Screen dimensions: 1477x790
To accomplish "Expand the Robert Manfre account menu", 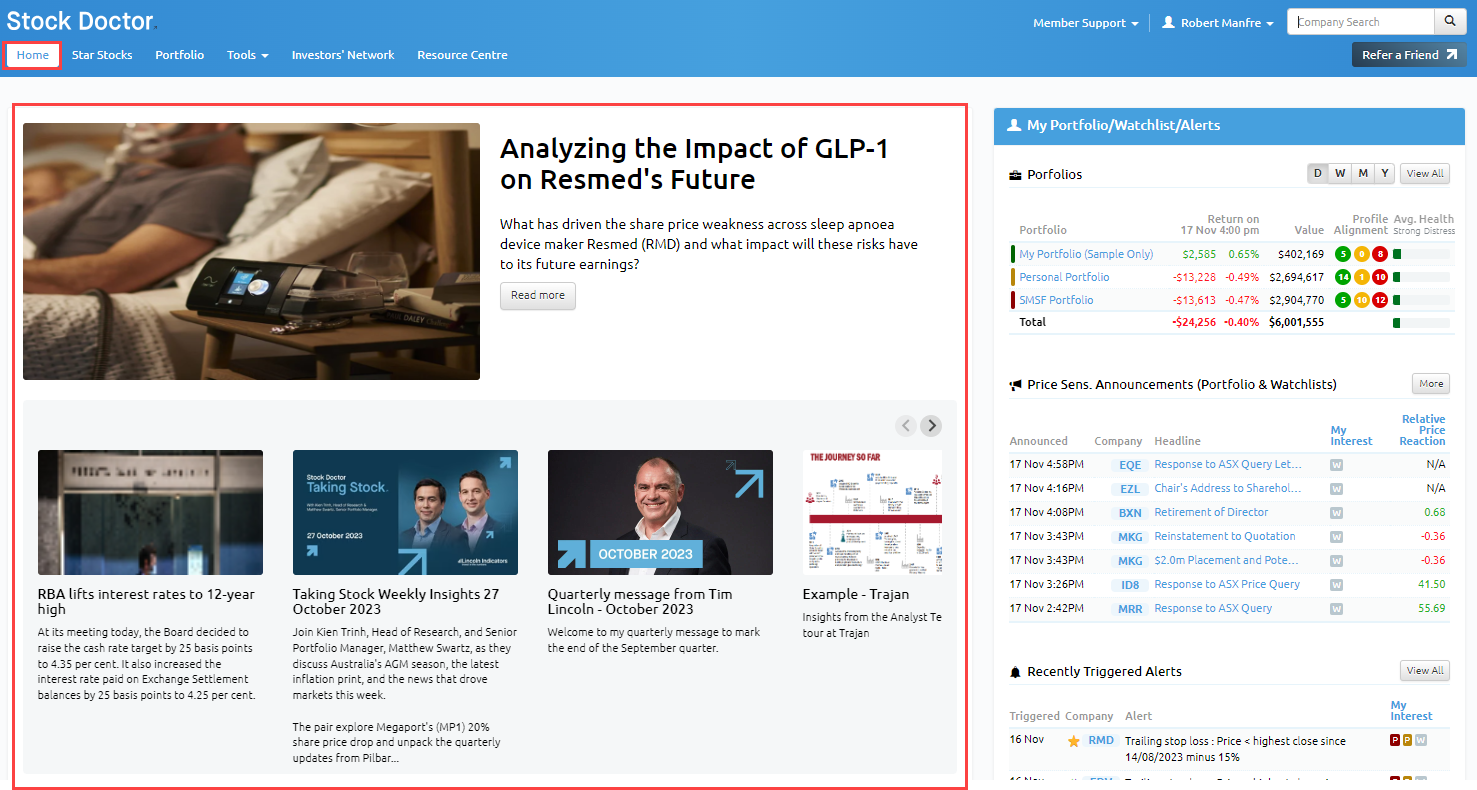I will tap(1218, 23).
